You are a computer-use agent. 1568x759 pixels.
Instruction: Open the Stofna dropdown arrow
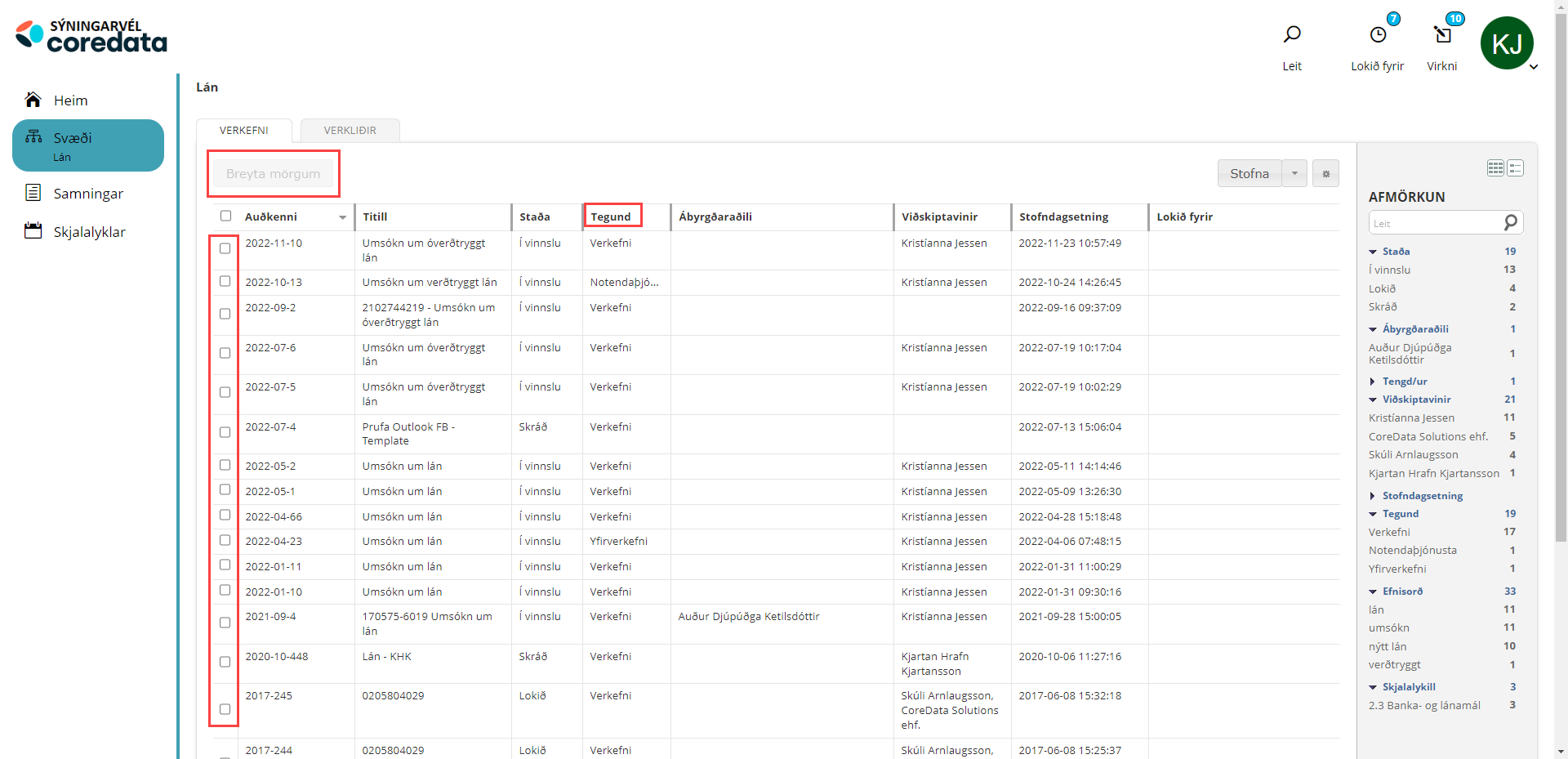[x=1294, y=173]
